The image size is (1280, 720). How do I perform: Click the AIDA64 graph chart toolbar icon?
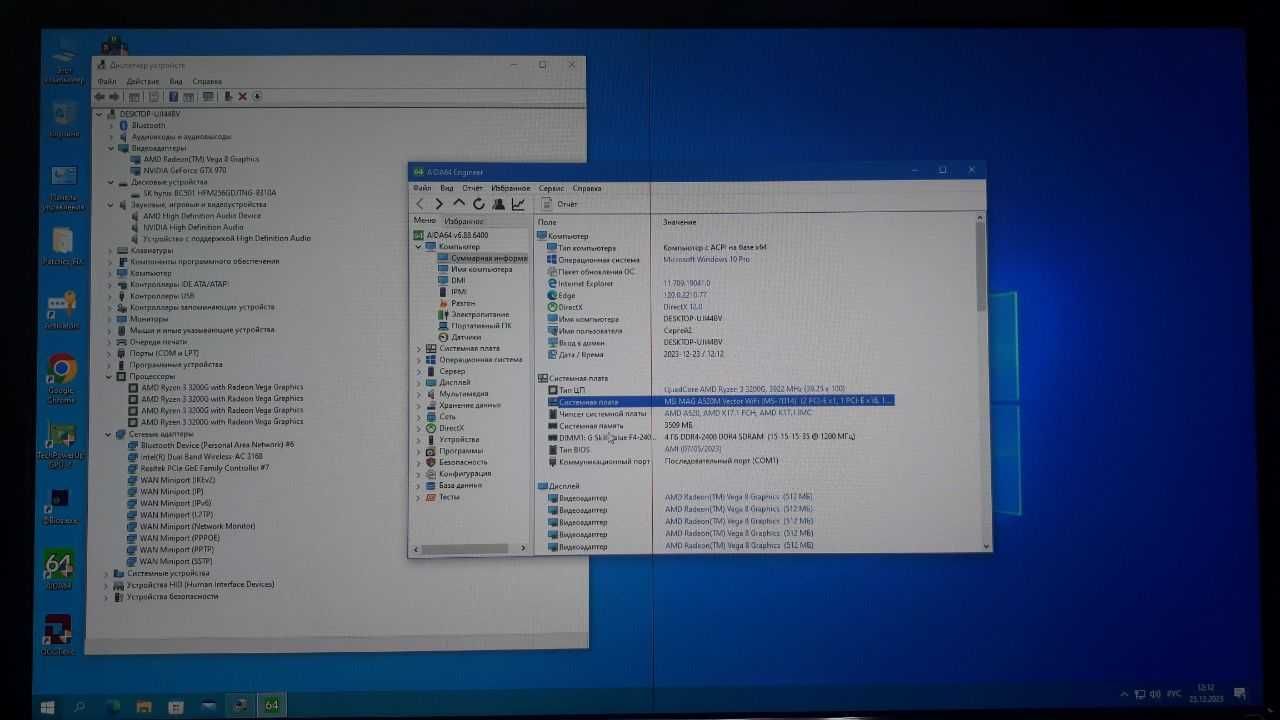click(518, 204)
